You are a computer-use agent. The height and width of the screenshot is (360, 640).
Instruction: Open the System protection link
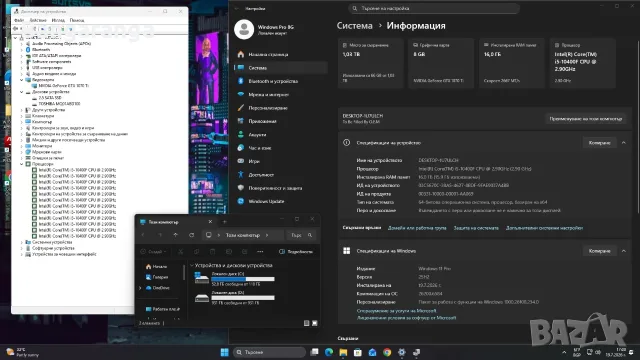476,228
